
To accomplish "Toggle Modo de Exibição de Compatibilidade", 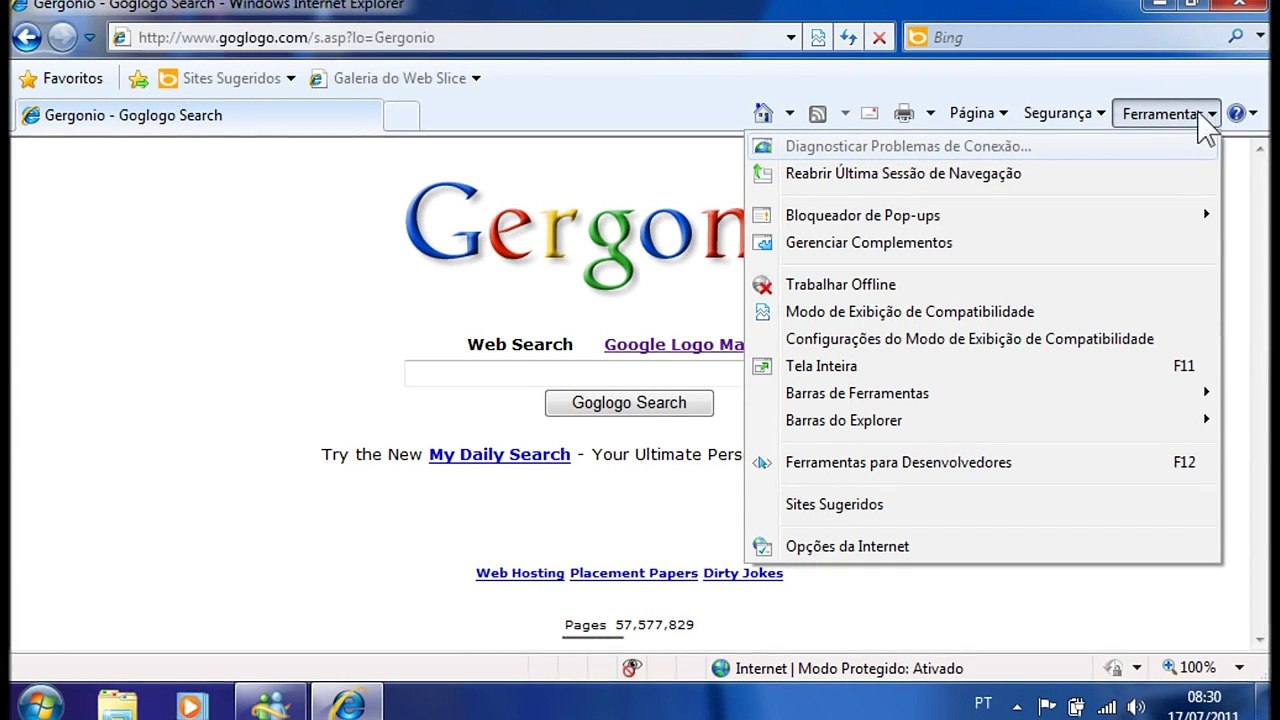I will click(x=983, y=311).
